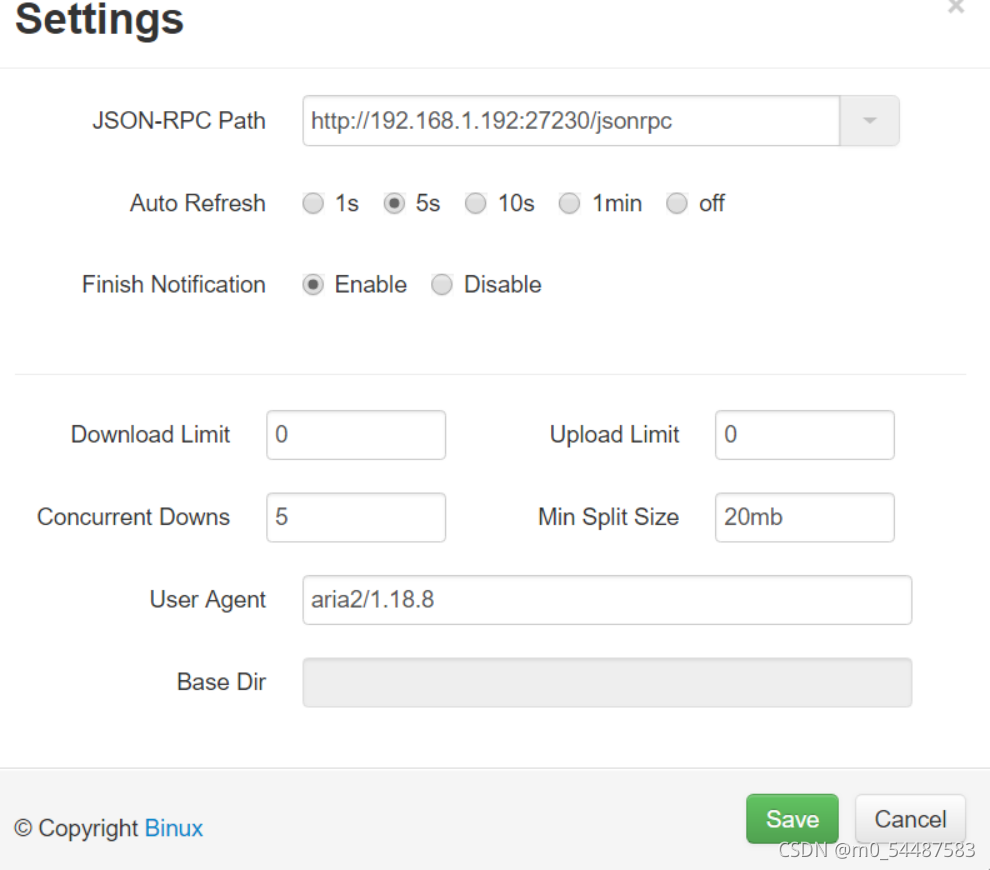
Task: Click the Download Limit field
Action: (x=355, y=435)
